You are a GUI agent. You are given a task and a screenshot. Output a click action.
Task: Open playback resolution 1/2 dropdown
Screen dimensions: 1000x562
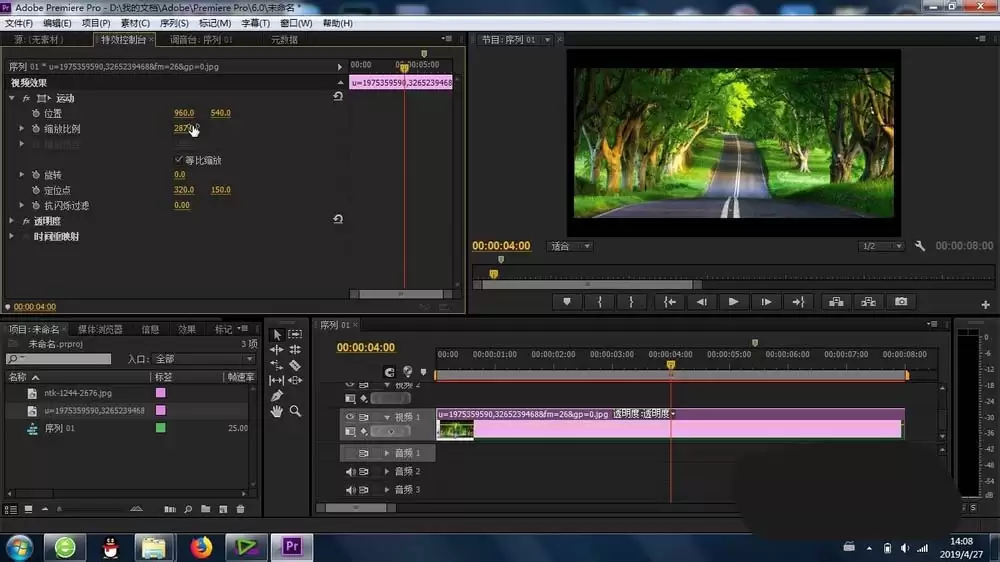[881, 246]
